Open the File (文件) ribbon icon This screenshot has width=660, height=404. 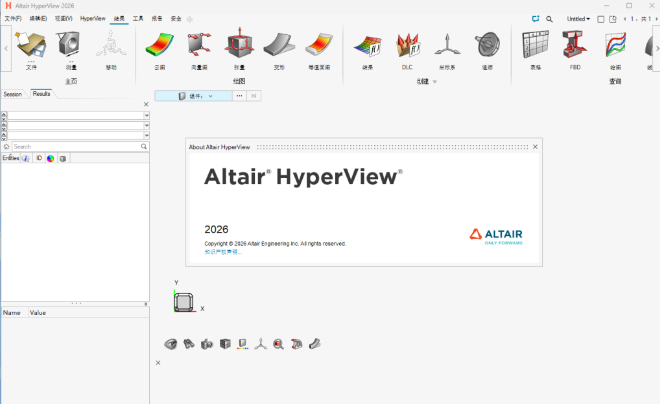pyautogui.click(x=31, y=46)
